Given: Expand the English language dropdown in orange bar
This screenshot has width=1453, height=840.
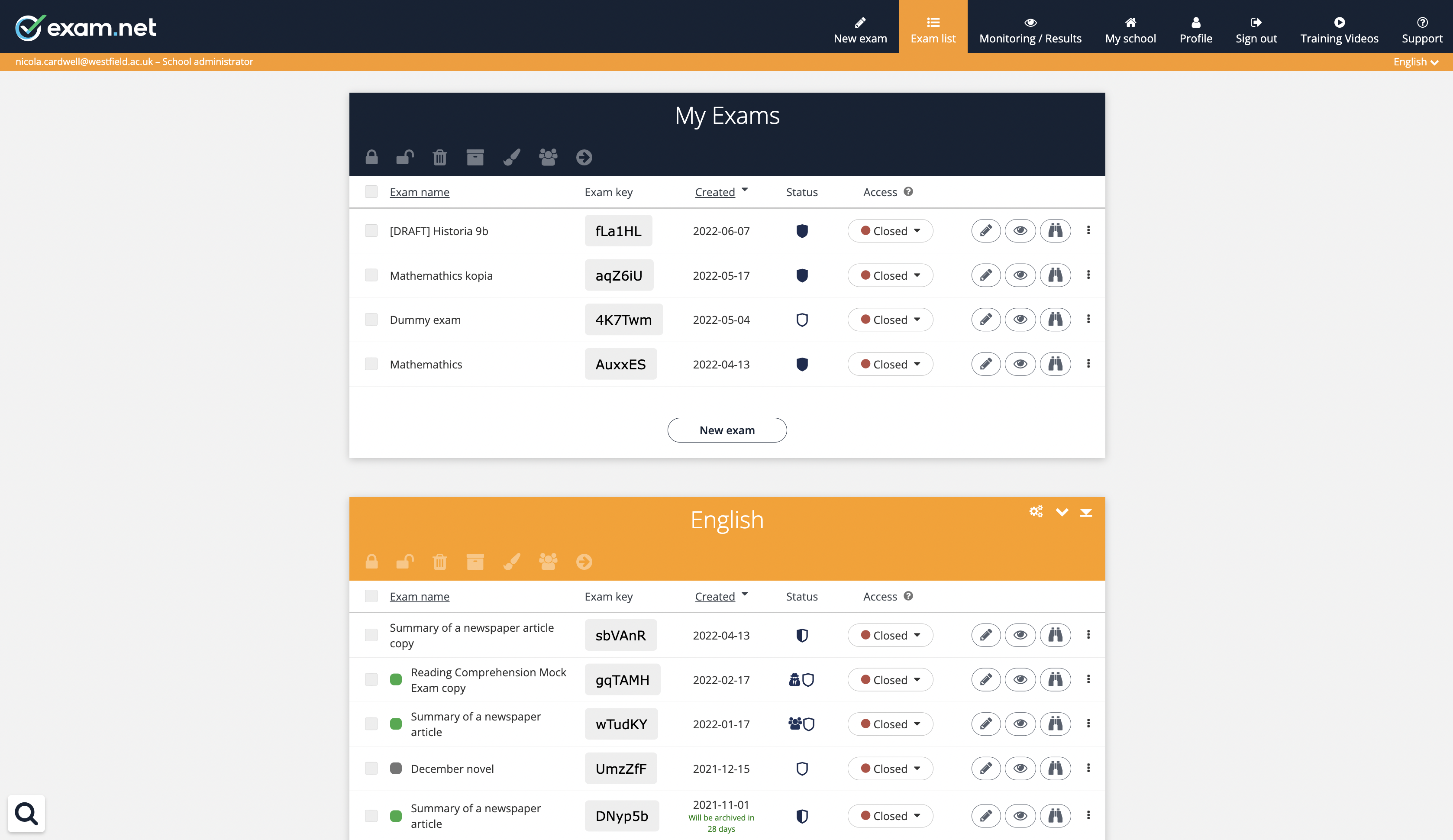Looking at the screenshot, I should point(1415,61).
